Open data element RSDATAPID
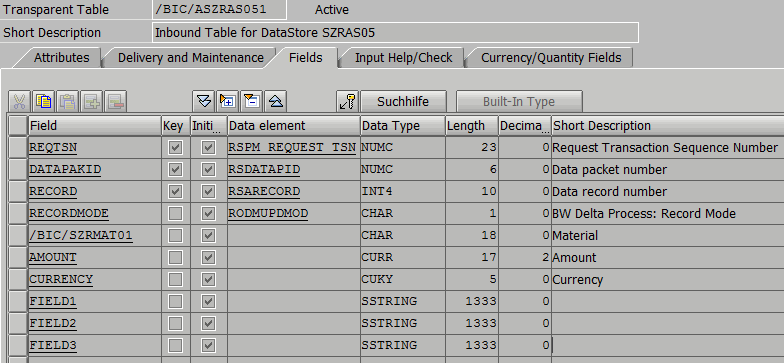 click(x=264, y=170)
